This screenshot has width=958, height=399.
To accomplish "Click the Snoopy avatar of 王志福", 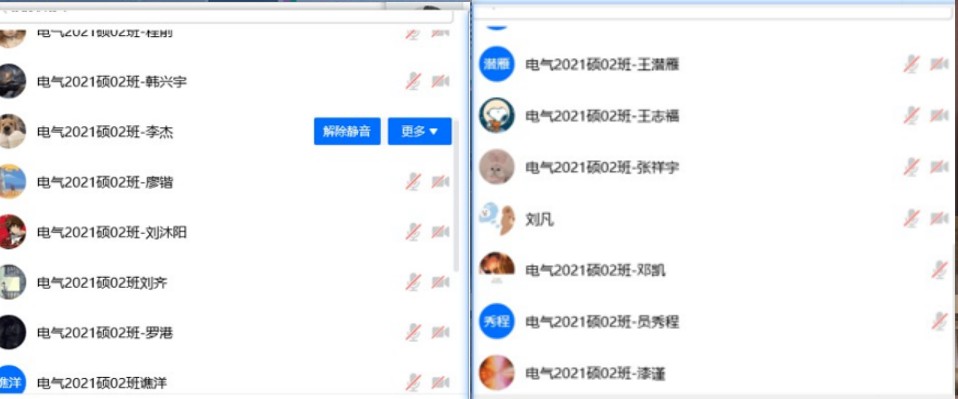I will (x=497, y=115).
